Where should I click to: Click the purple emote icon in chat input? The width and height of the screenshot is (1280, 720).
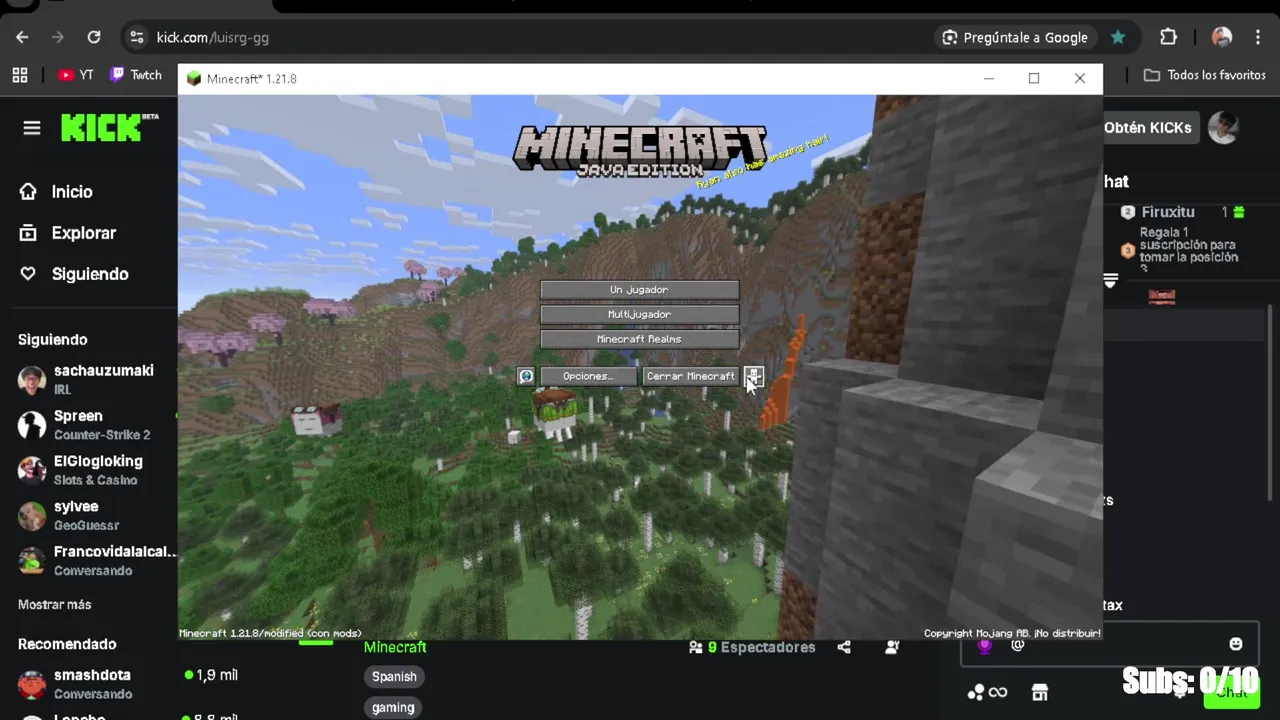click(x=984, y=646)
